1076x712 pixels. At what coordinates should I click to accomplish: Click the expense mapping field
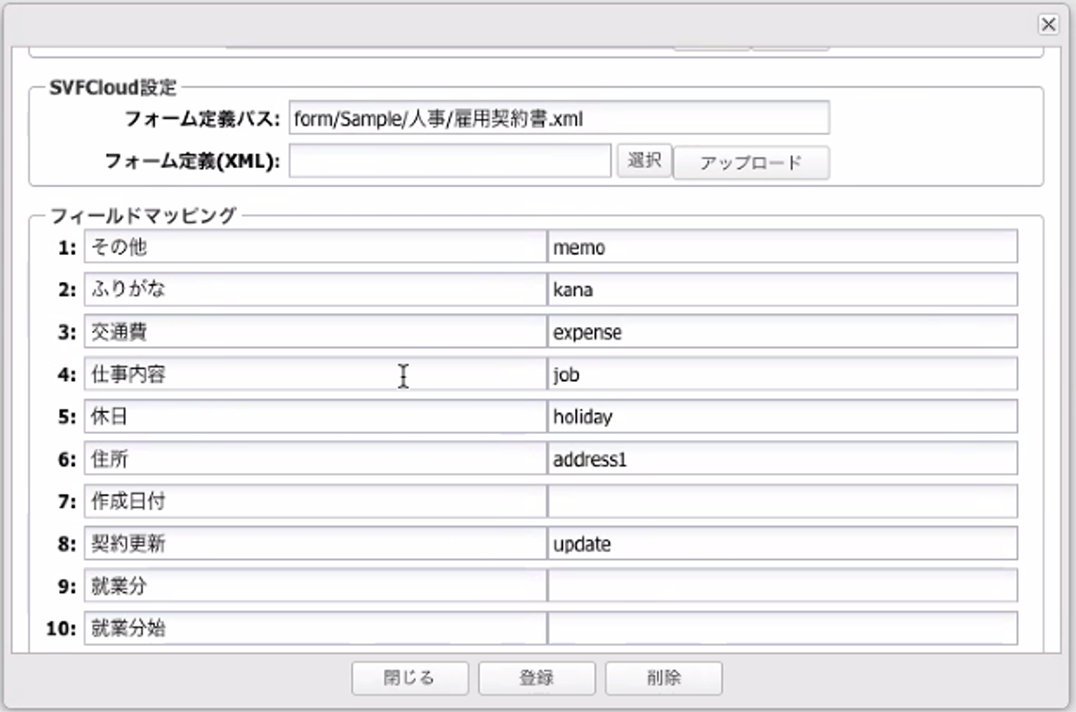click(x=782, y=332)
